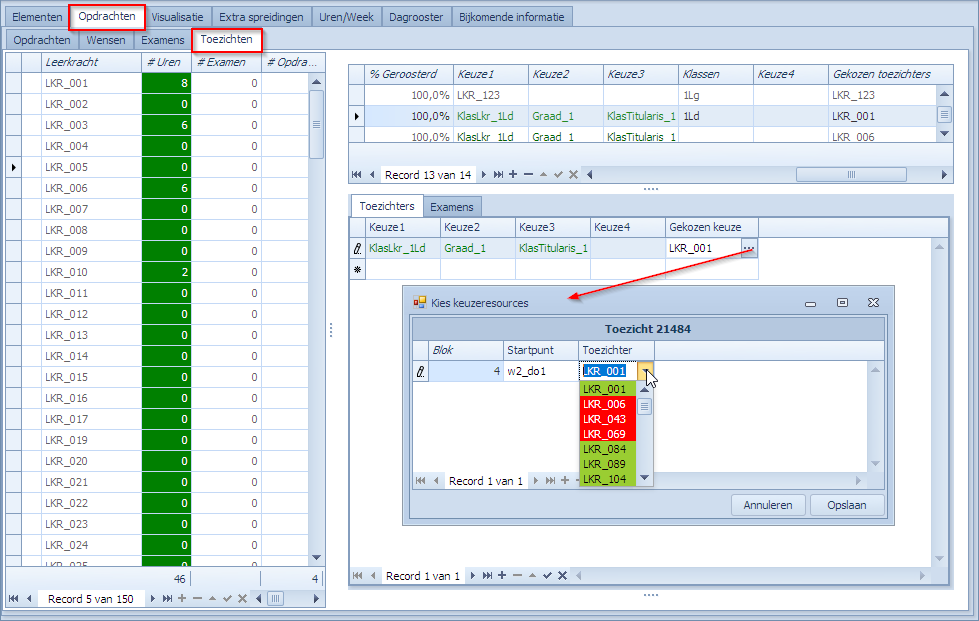Choose LKR_084 in the dropdown list

608,449
